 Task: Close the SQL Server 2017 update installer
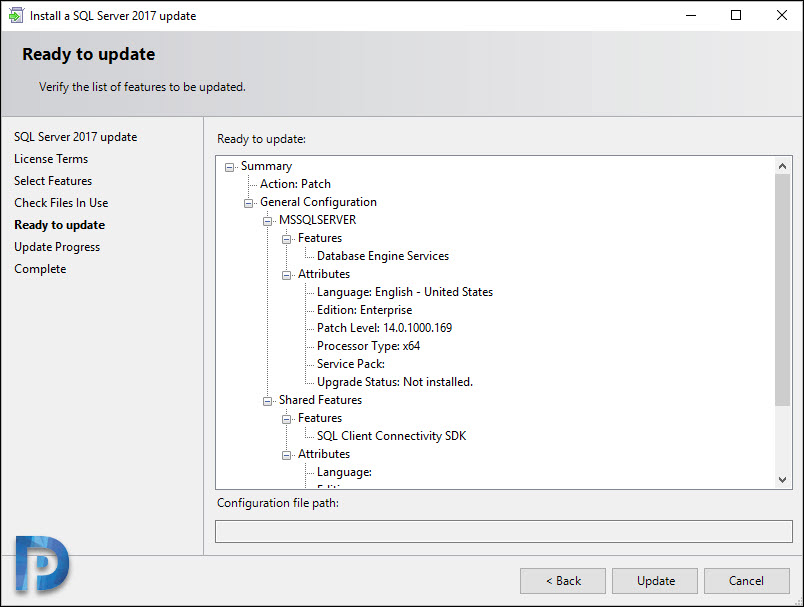click(x=781, y=15)
